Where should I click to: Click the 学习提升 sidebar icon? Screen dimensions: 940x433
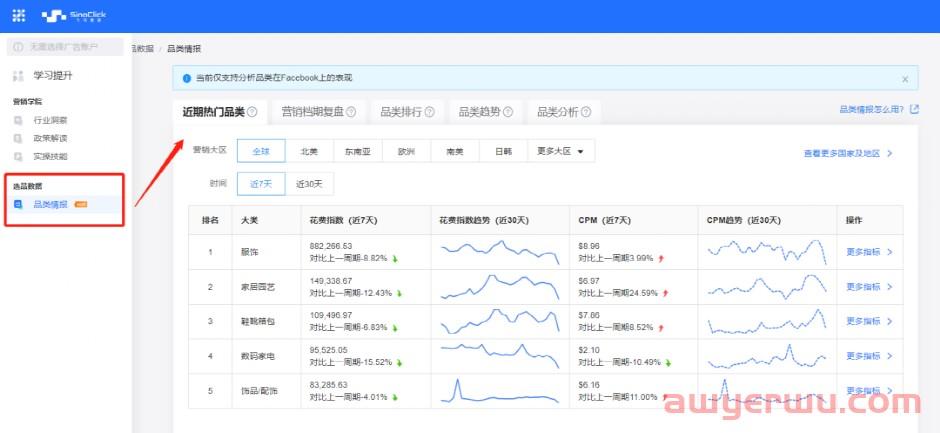tap(18, 76)
